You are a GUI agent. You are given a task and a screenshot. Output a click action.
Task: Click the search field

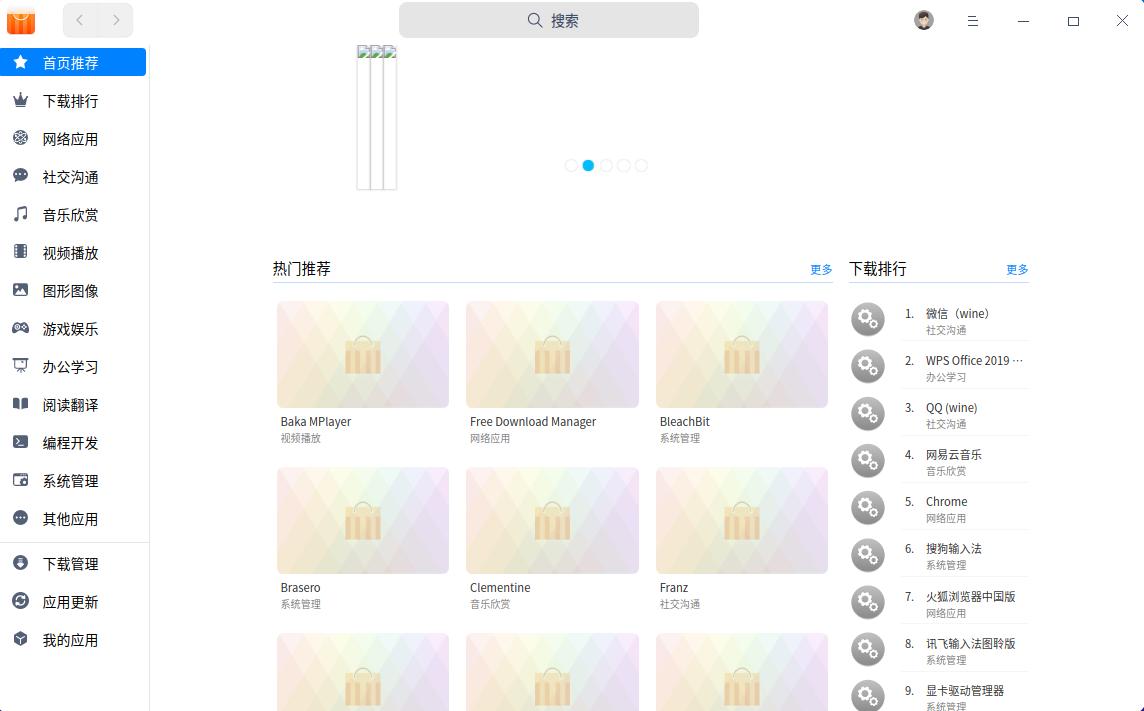tap(549, 20)
